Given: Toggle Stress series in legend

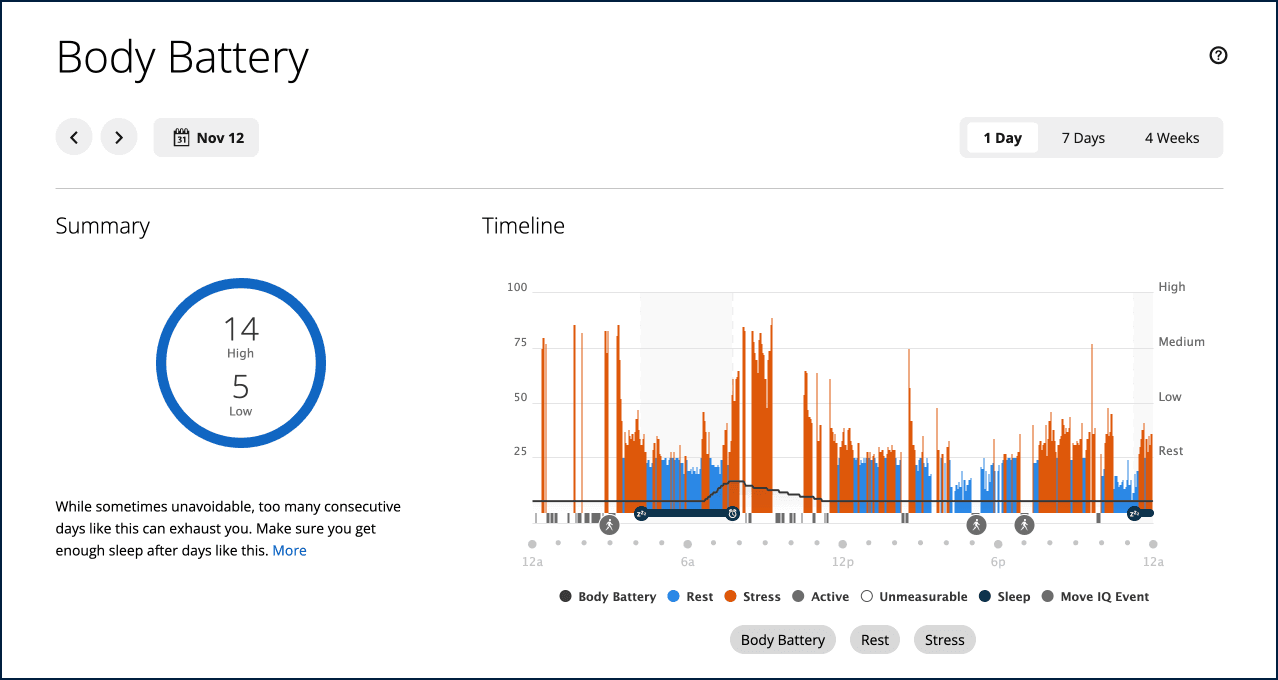Looking at the screenshot, I should (x=751, y=597).
